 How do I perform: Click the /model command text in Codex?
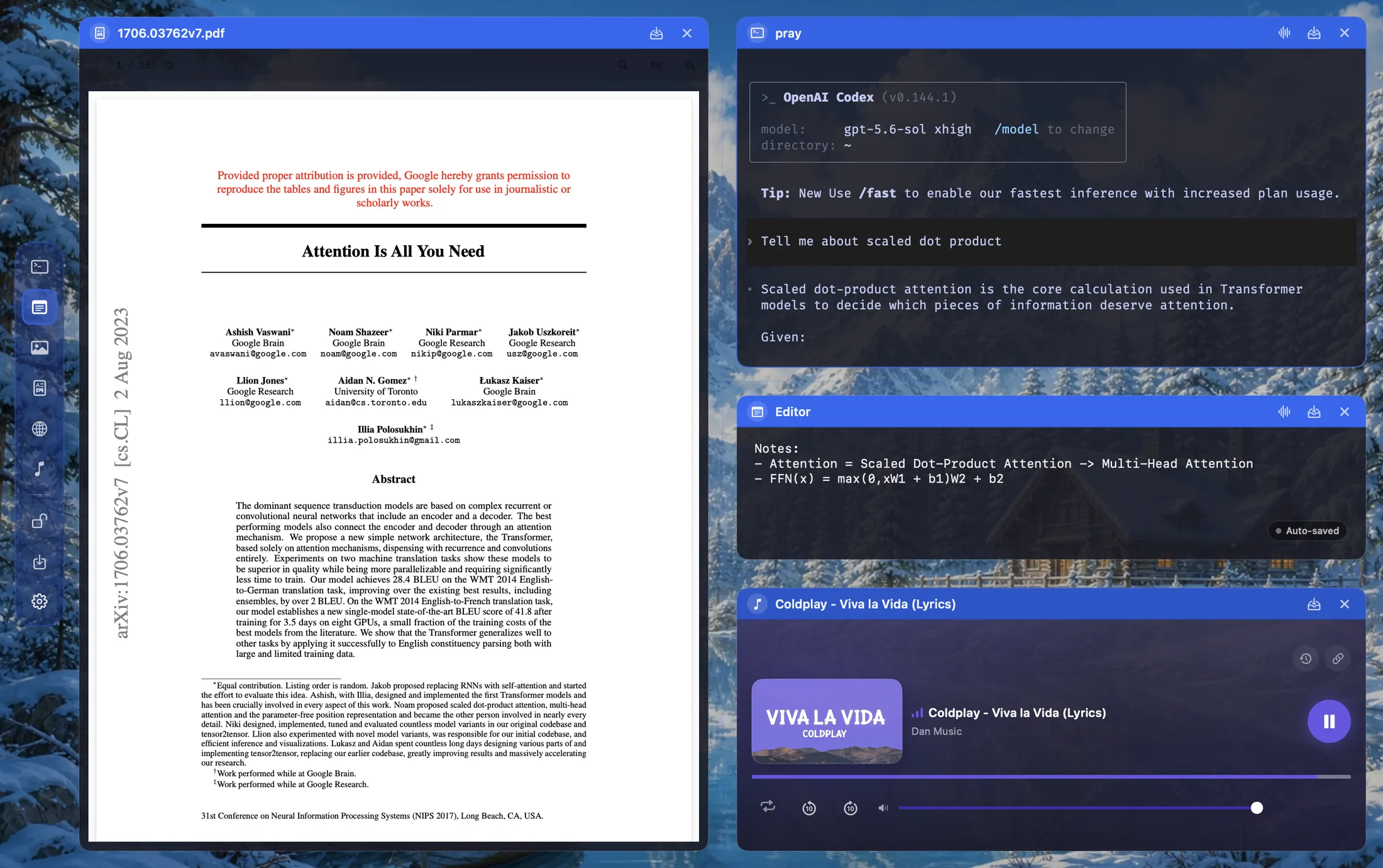(1016, 129)
